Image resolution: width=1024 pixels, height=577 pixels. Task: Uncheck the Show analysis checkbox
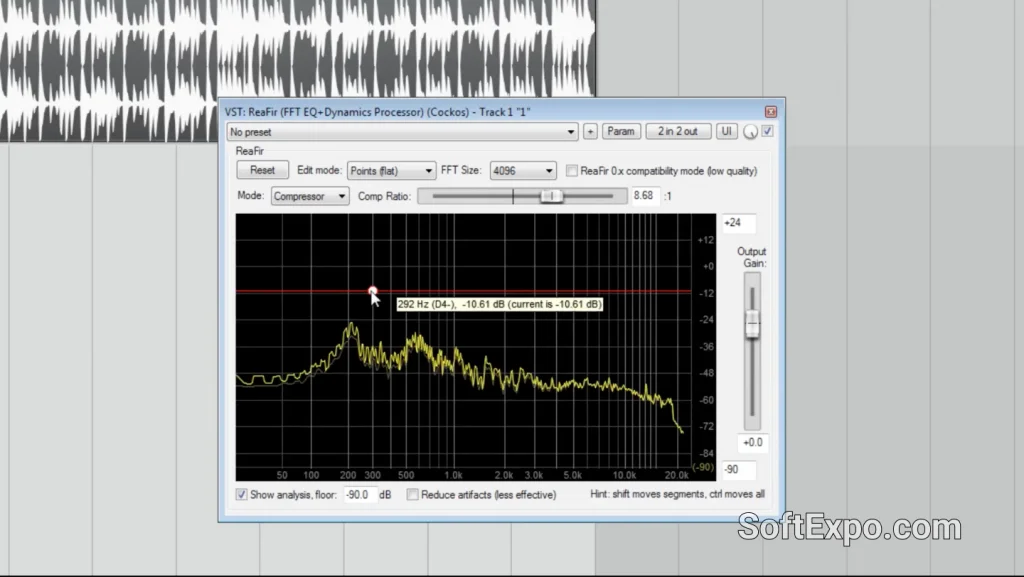point(242,494)
